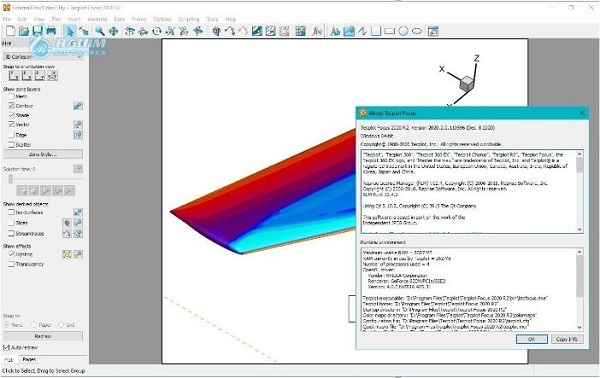Enable the Streamtraces checkbox
600x378 pixels.
click(x=11, y=233)
